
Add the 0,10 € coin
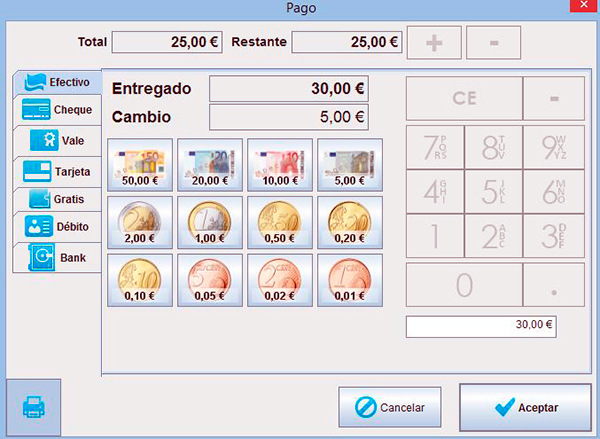point(140,280)
